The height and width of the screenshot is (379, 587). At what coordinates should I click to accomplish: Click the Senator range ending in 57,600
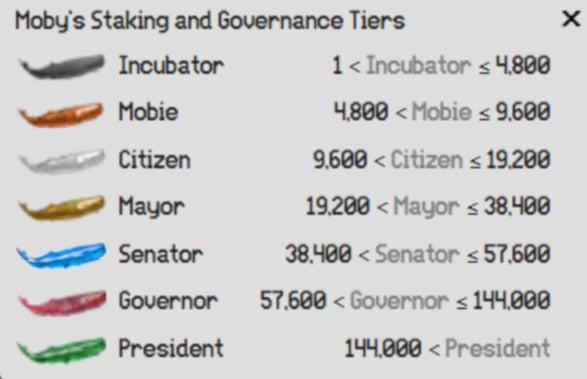pyautogui.click(x=418, y=254)
